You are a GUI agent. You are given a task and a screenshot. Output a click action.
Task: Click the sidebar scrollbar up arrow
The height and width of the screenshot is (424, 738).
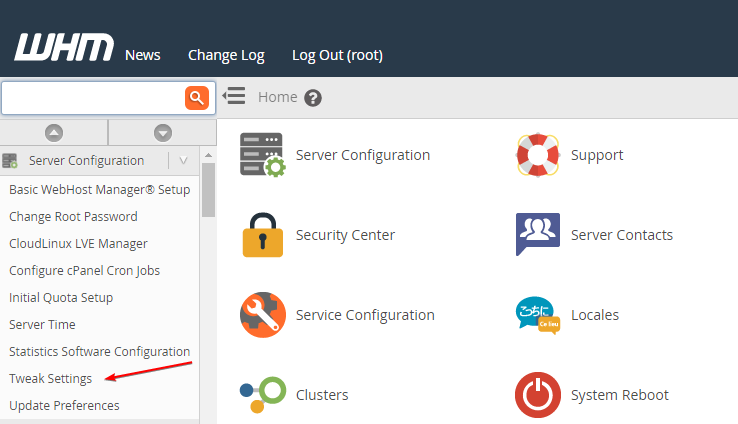(x=208, y=155)
